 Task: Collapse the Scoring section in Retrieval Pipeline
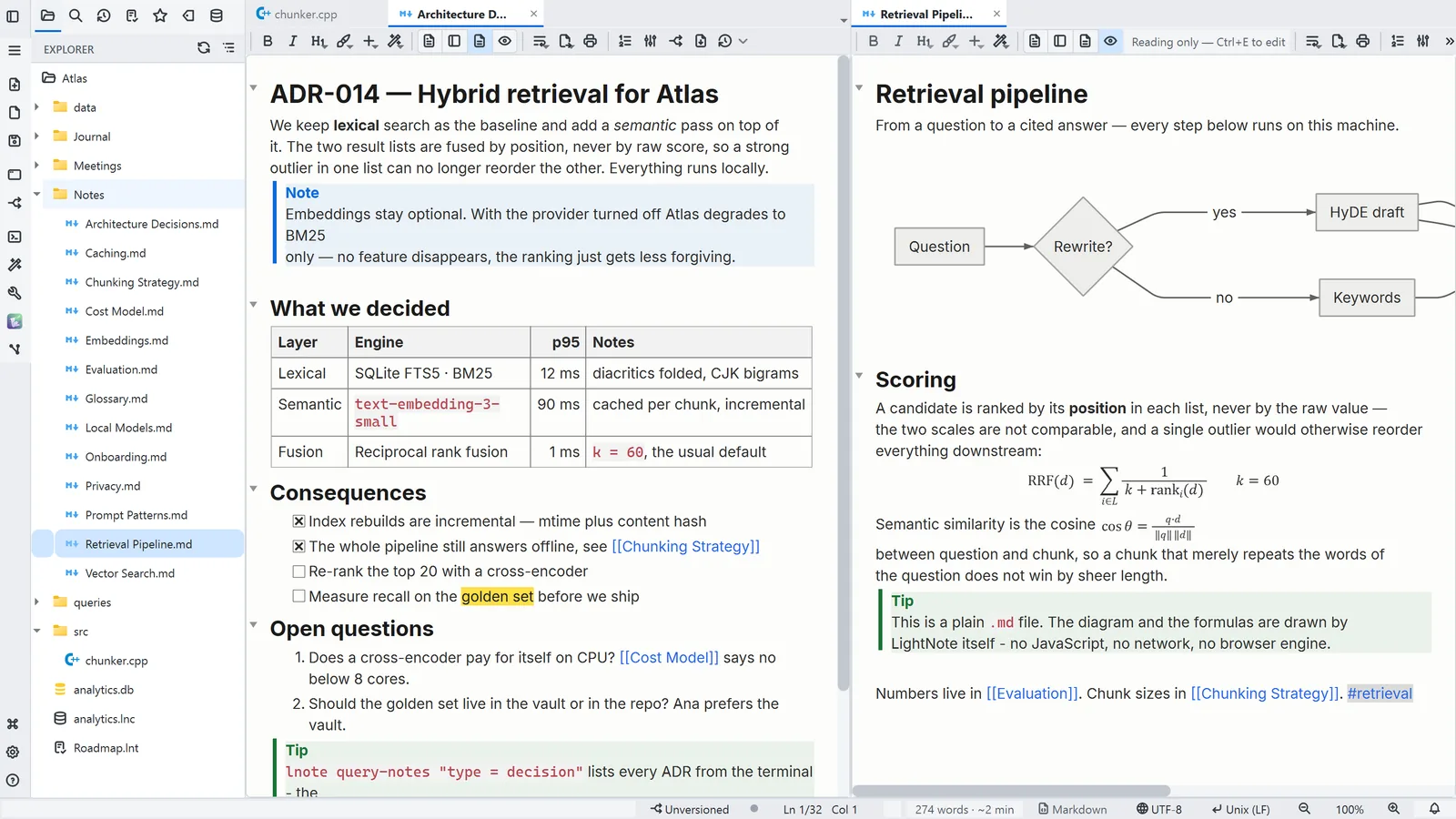coord(859,375)
